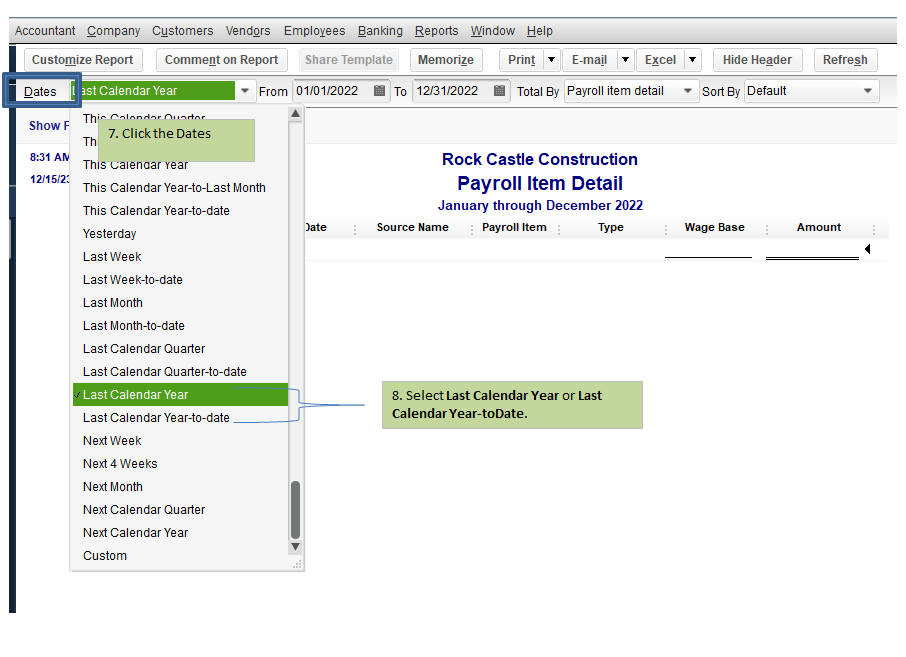Click the dates list scrollbar thumb

tap(295, 509)
